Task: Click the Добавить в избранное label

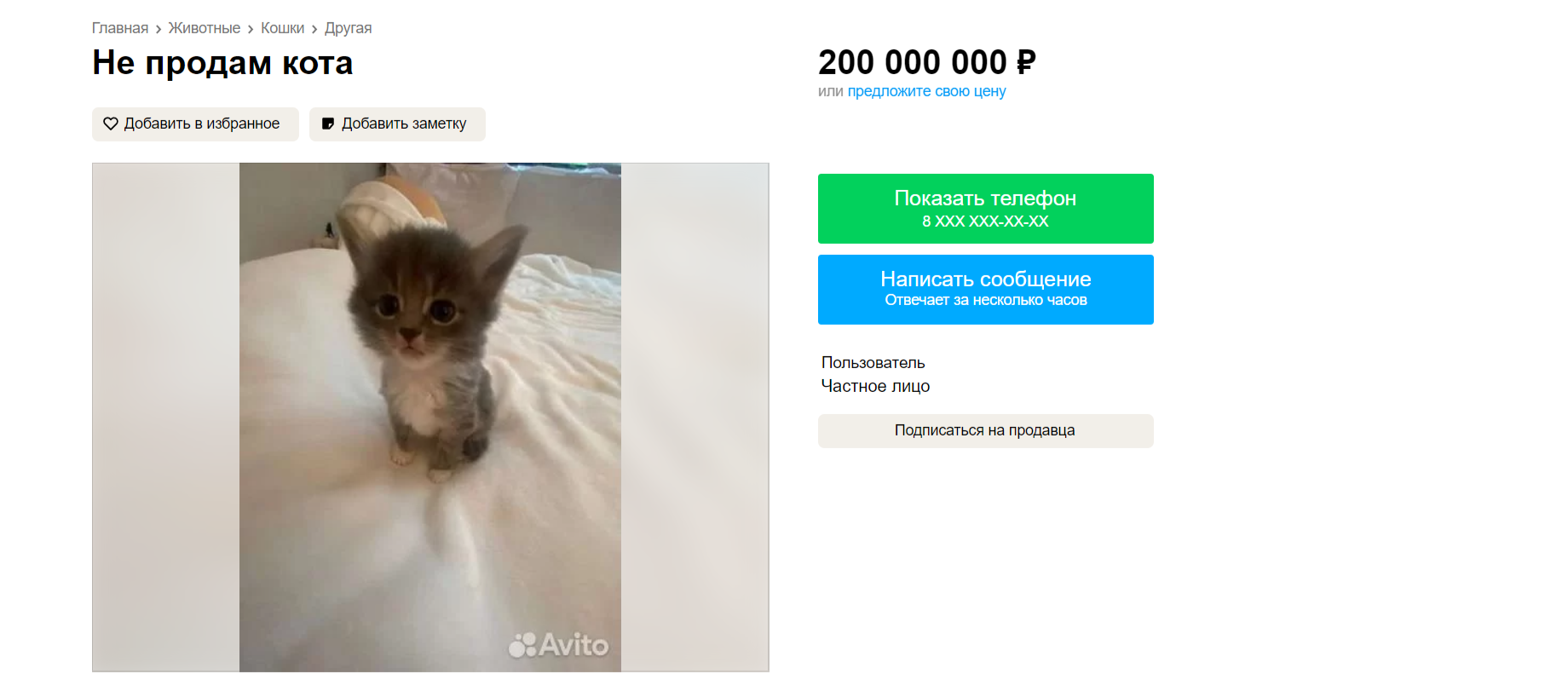Action: pos(202,124)
